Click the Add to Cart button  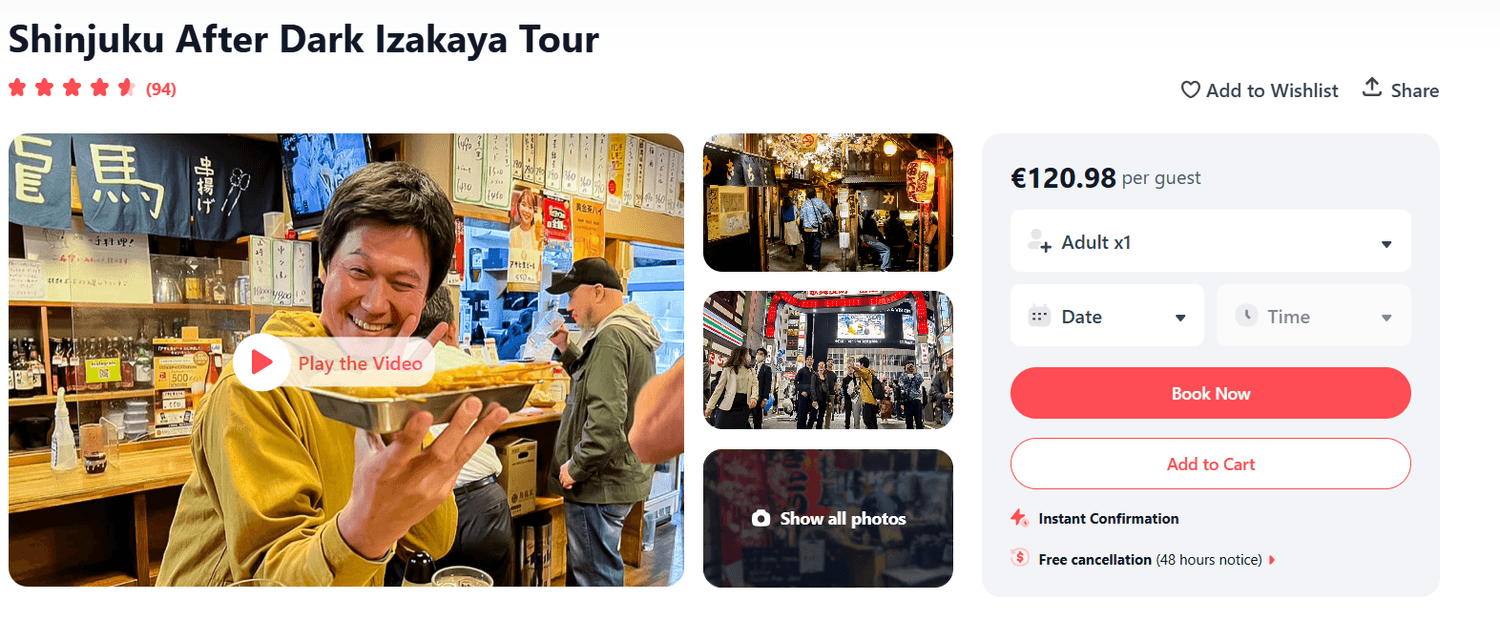click(1210, 464)
